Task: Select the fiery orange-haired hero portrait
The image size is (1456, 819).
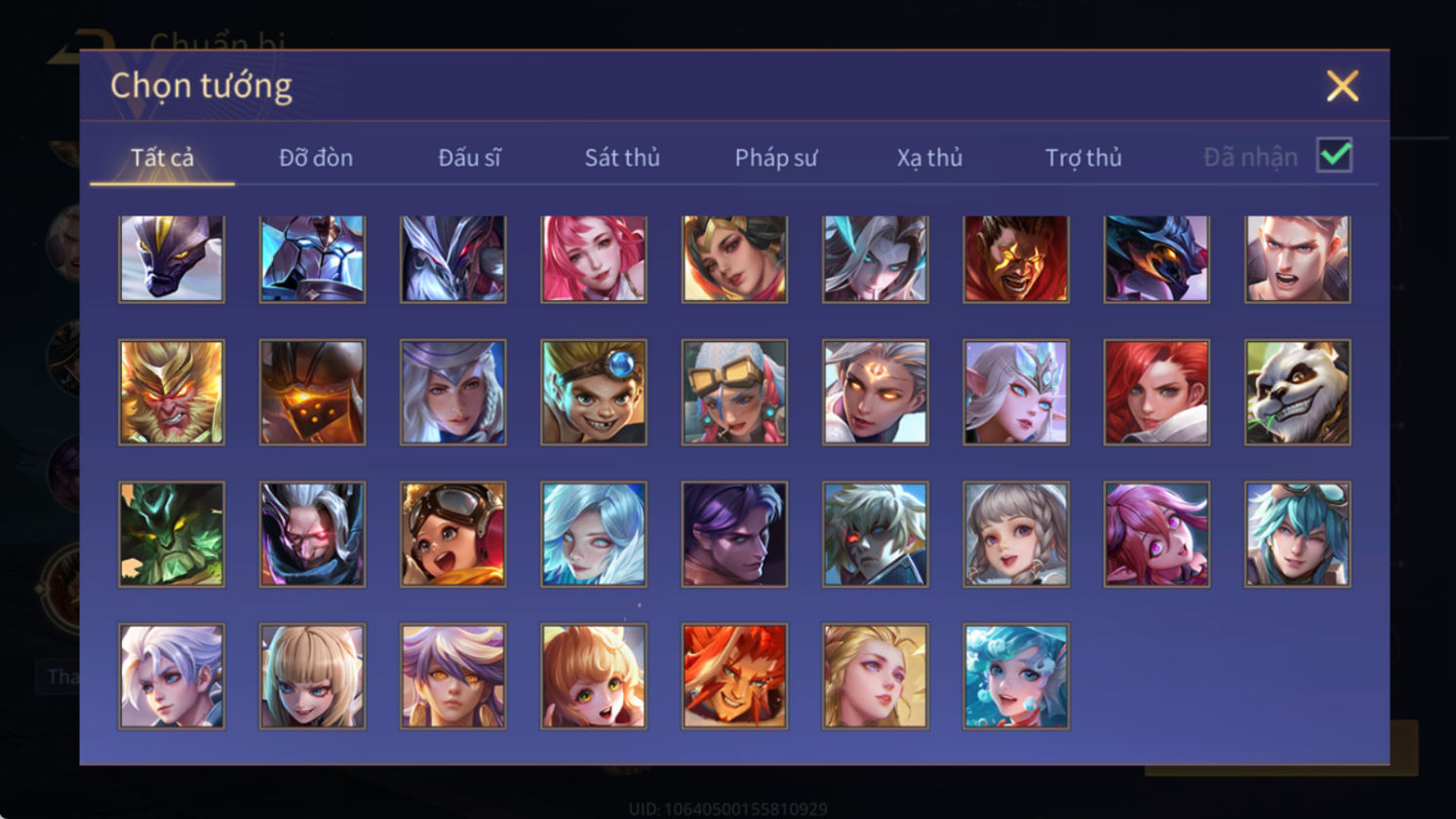Action: pos(734,677)
